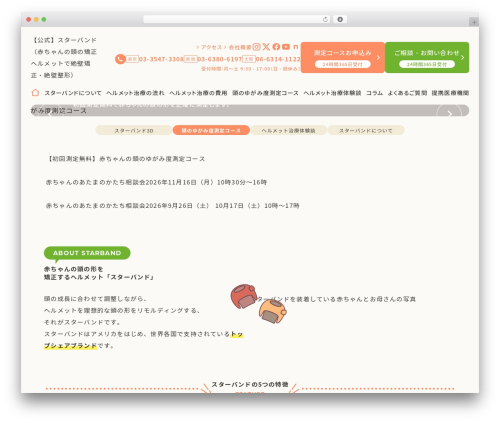Select the ヘルメット治療体験談 slider tab
500x423 pixels.
289,130
